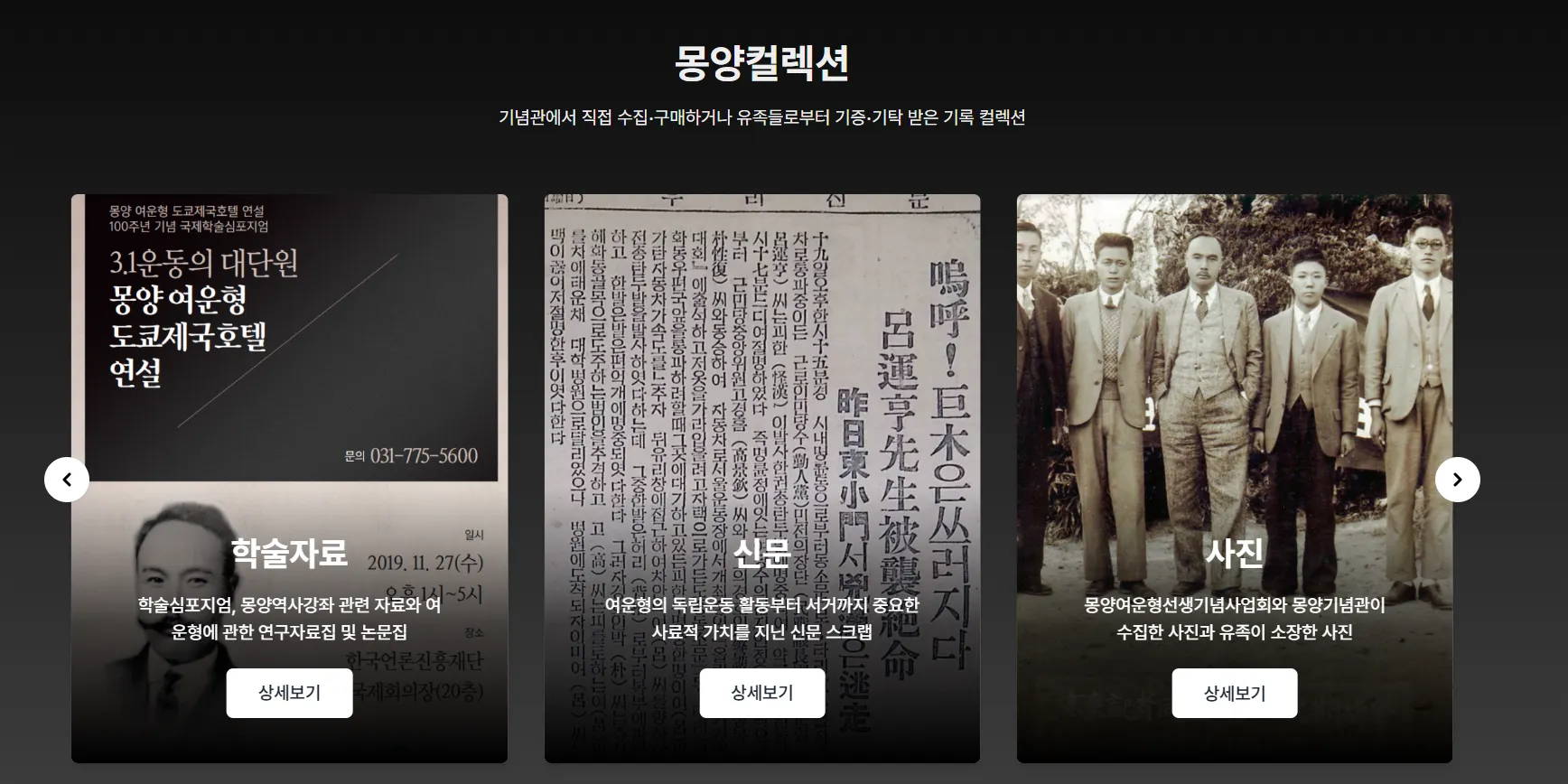
Task: Click the poster phone number 031-775-5600
Action: coord(424,456)
